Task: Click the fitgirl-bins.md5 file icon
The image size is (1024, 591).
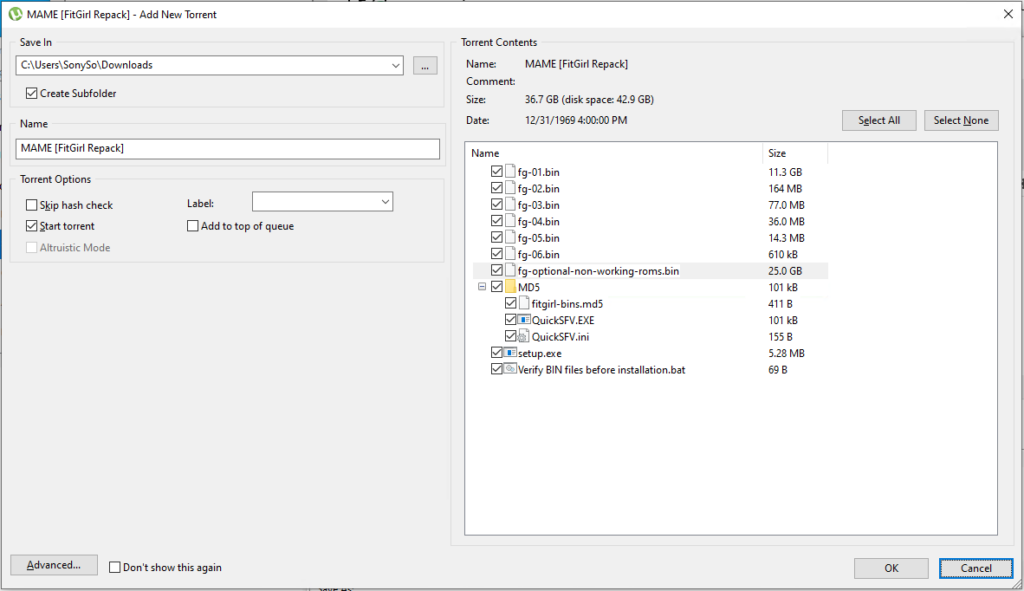Action: tap(524, 303)
